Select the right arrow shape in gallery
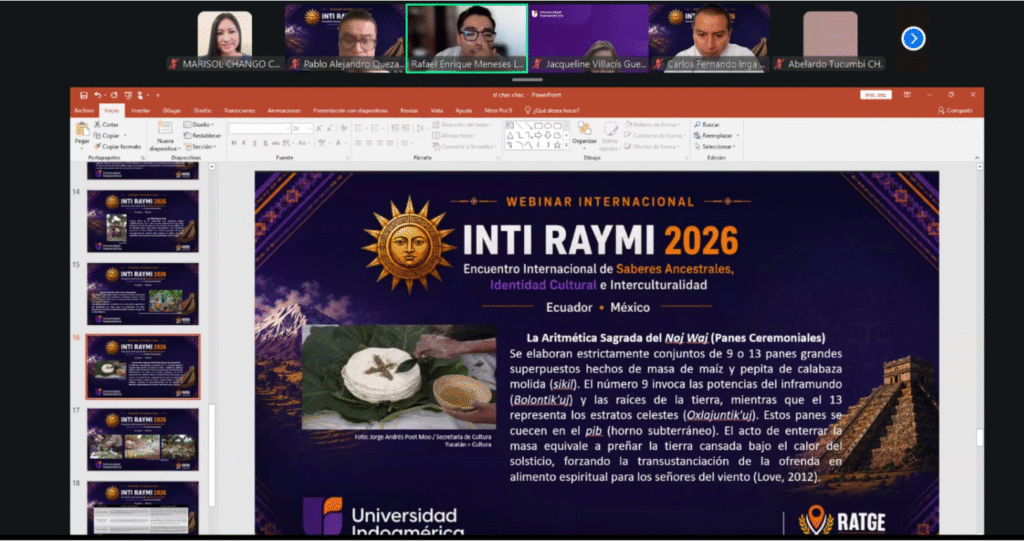This screenshot has height=541, width=1024. 538,135
